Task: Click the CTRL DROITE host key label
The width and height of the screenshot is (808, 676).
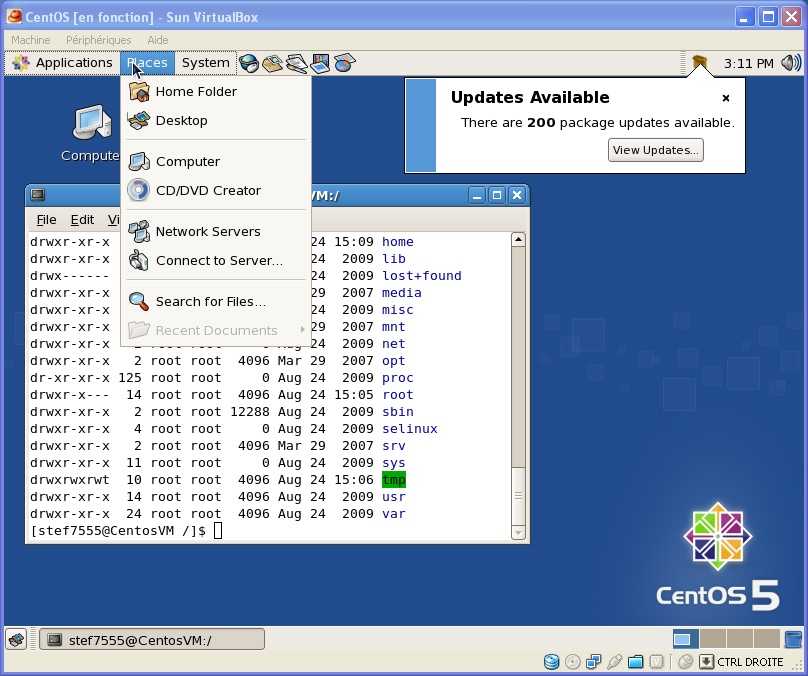Action: pyautogui.click(x=750, y=662)
